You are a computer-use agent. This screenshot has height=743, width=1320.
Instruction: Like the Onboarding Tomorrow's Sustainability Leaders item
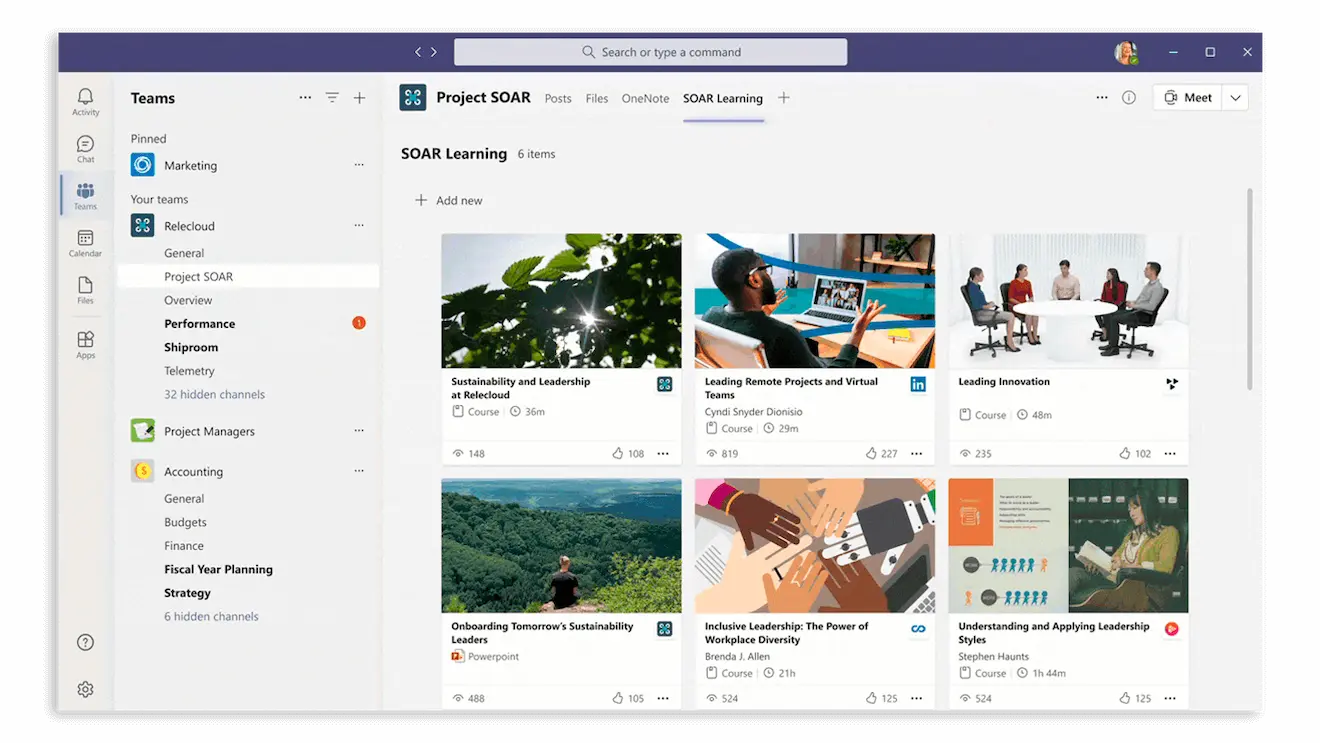tap(618, 698)
